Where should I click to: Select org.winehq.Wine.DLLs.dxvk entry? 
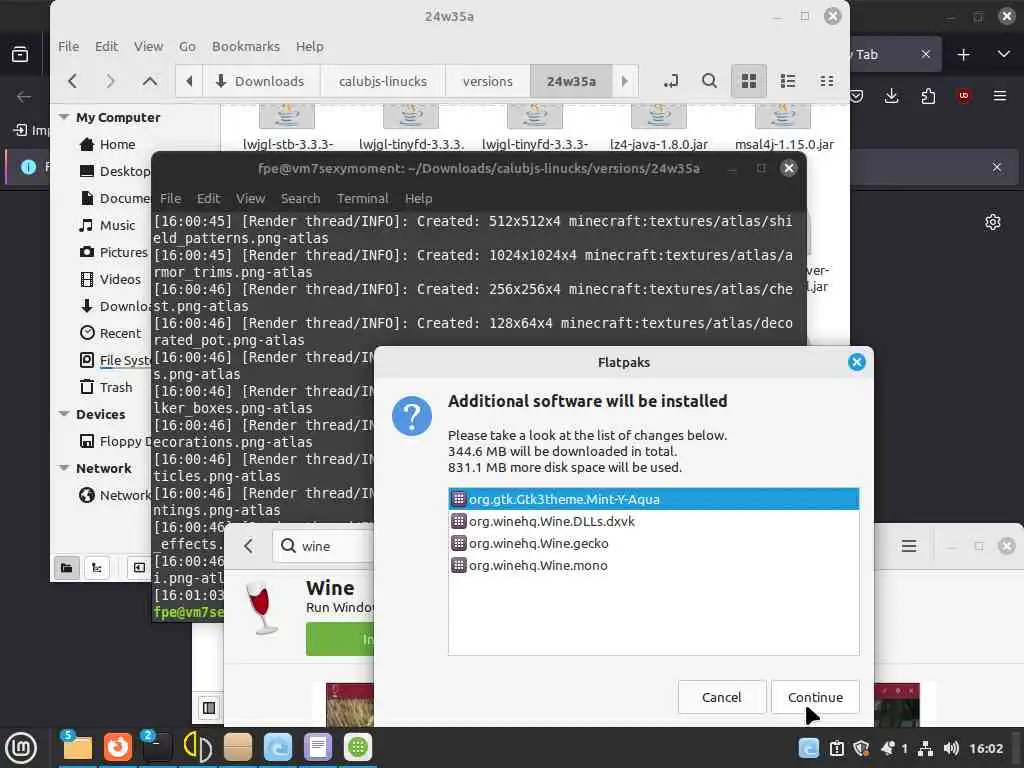[654, 521]
